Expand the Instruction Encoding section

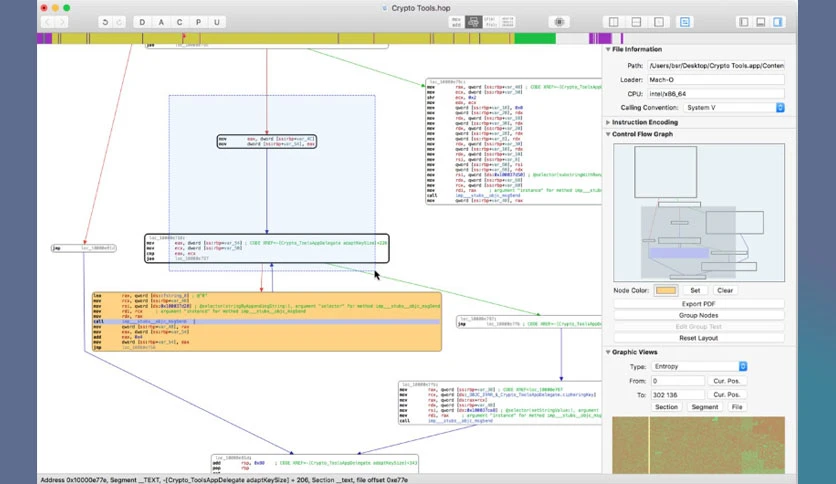tap(608, 122)
